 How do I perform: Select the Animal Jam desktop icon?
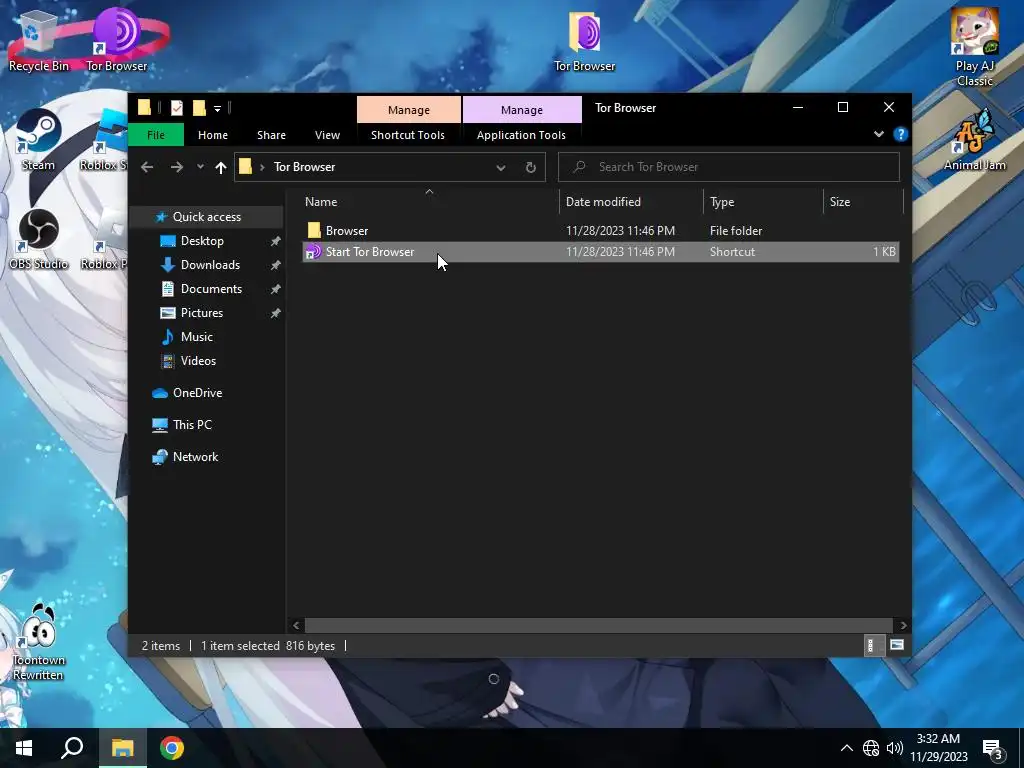coord(974,140)
